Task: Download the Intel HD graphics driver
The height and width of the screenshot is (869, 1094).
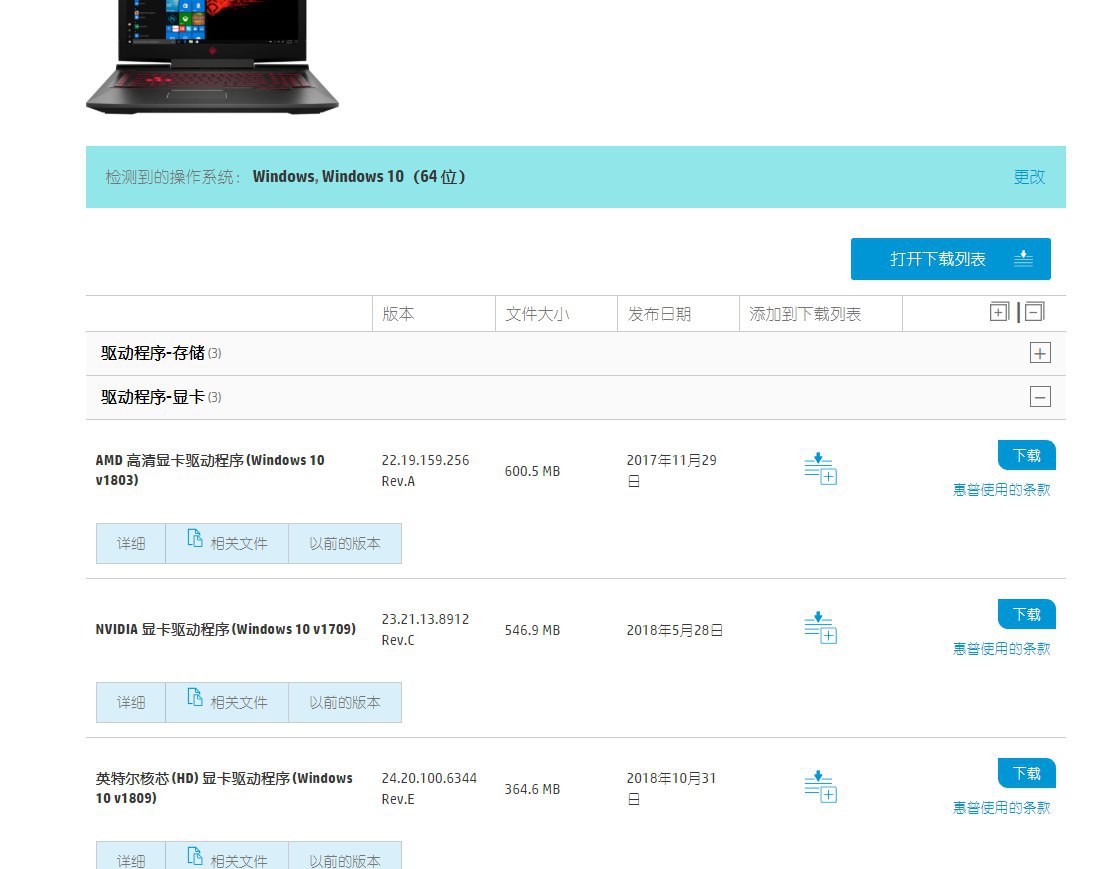Action: click(1026, 773)
